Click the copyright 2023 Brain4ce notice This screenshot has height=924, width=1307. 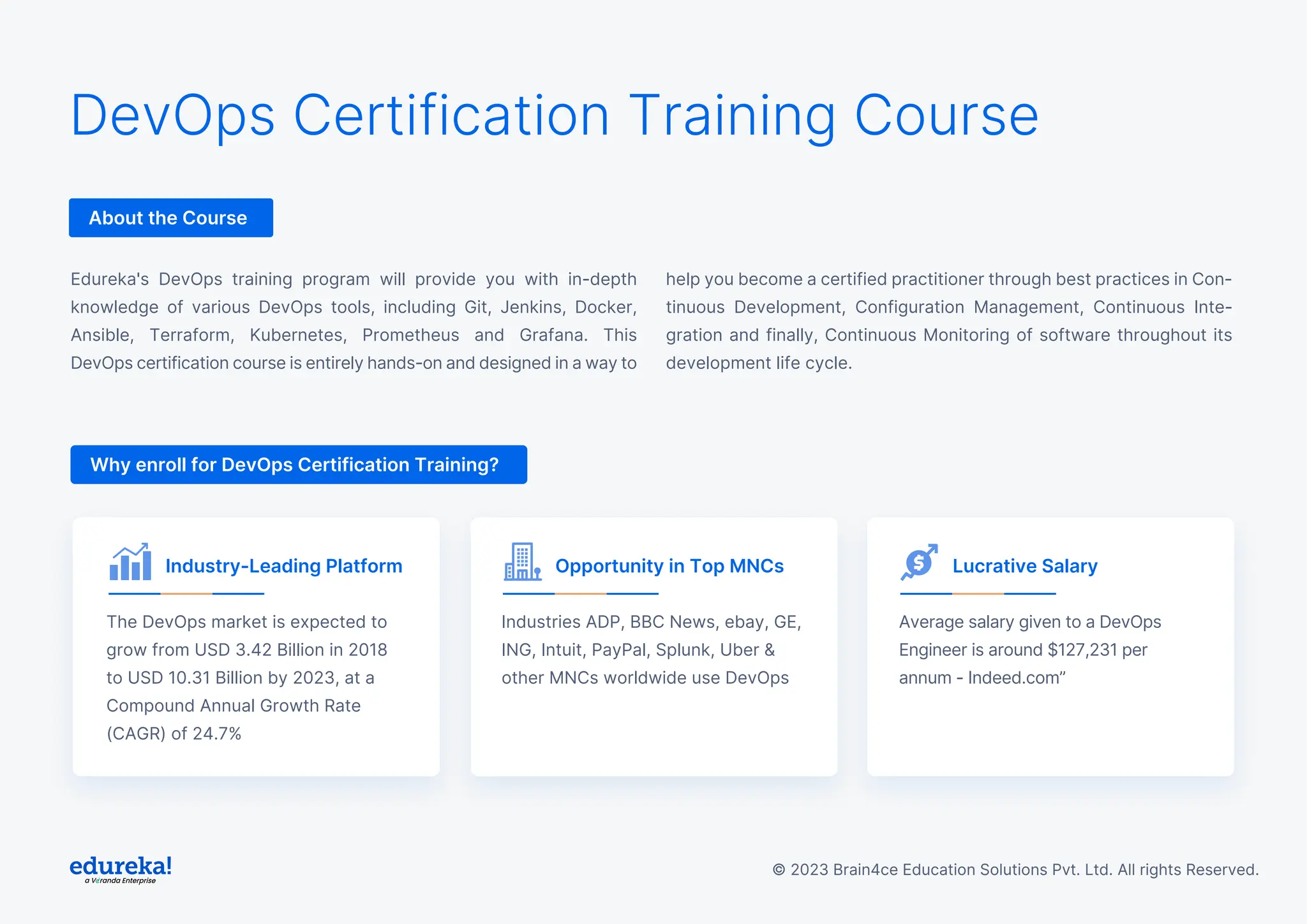(1015, 870)
